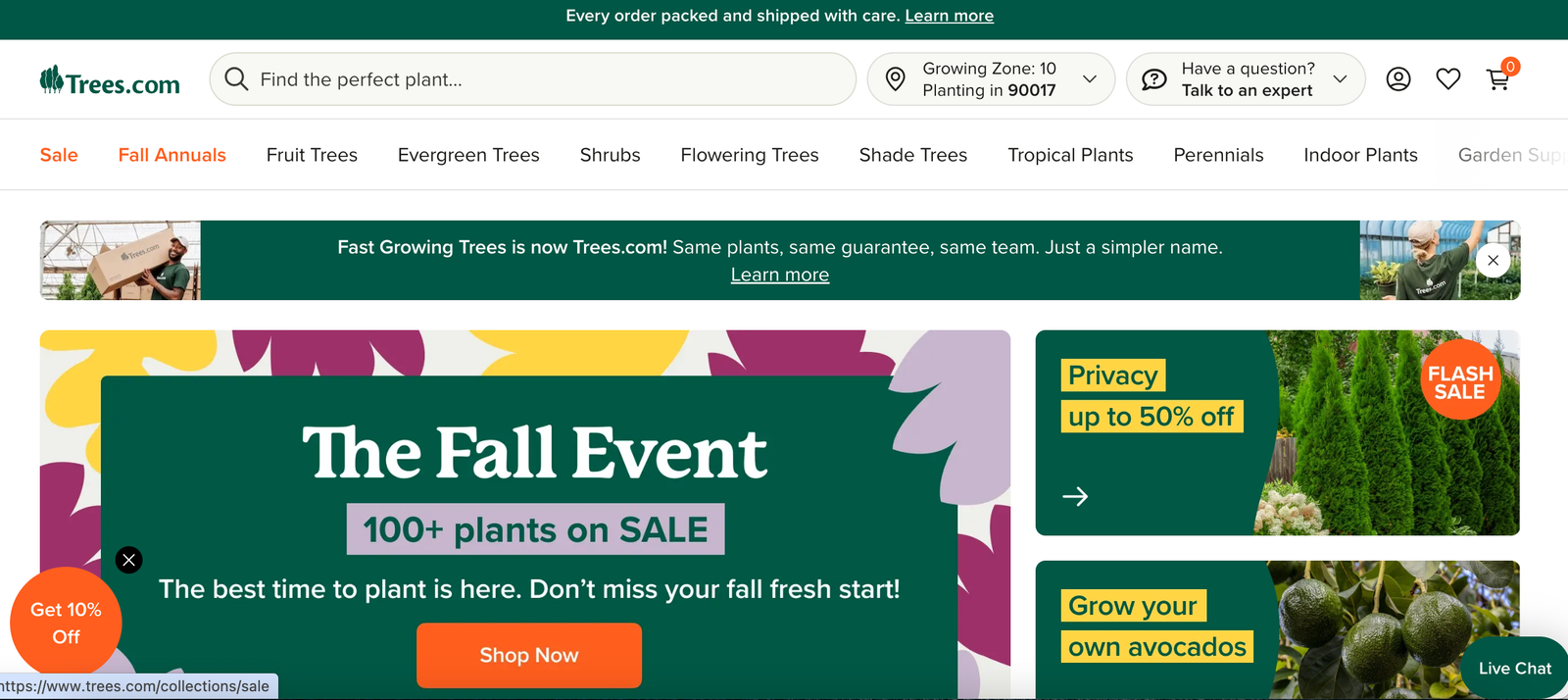Close the Get 10% Off popup
The image size is (1568, 700).
pyautogui.click(x=128, y=560)
